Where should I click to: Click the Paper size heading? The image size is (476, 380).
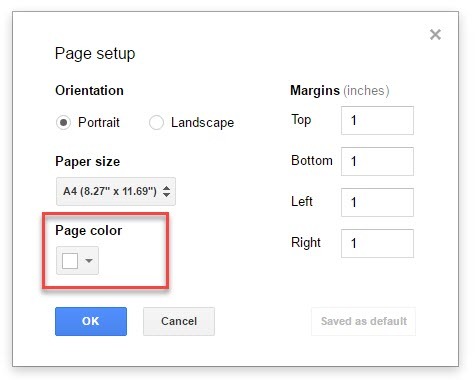pos(88,162)
